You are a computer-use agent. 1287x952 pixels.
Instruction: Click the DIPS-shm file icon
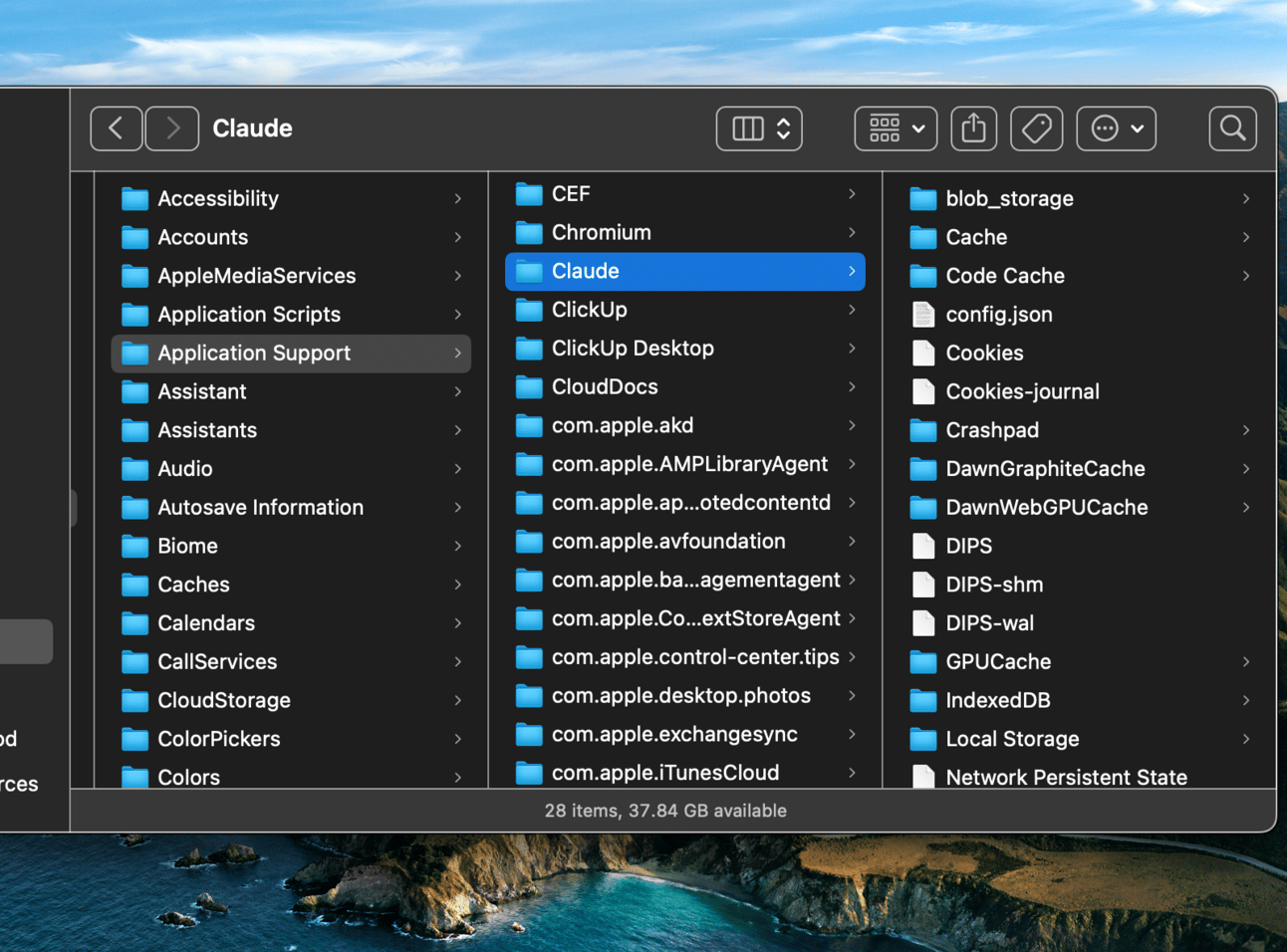pos(923,586)
